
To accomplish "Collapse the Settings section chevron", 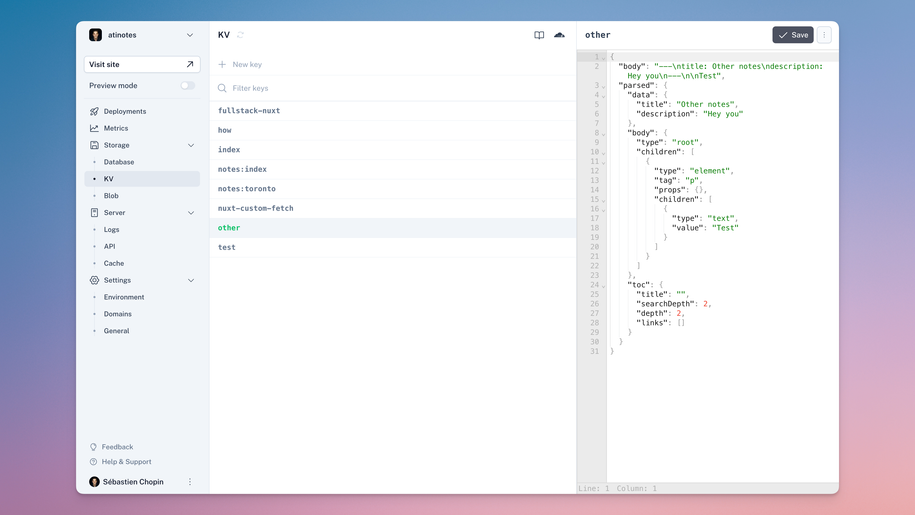I will [x=191, y=280].
